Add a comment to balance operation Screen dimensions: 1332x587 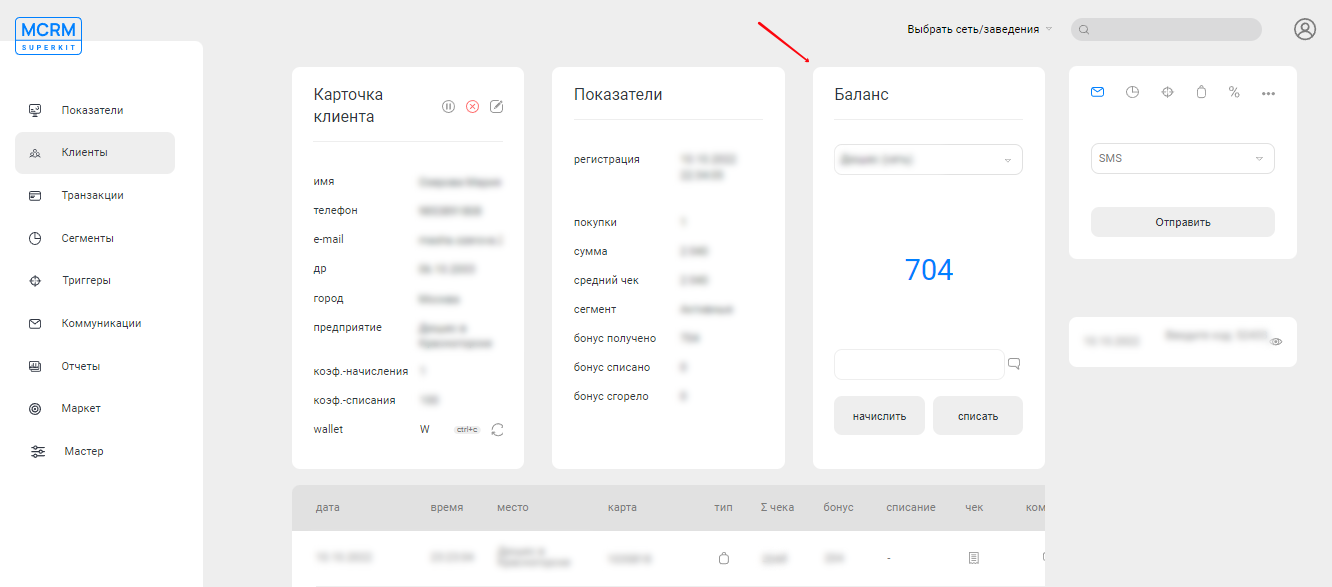click(1014, 363)
